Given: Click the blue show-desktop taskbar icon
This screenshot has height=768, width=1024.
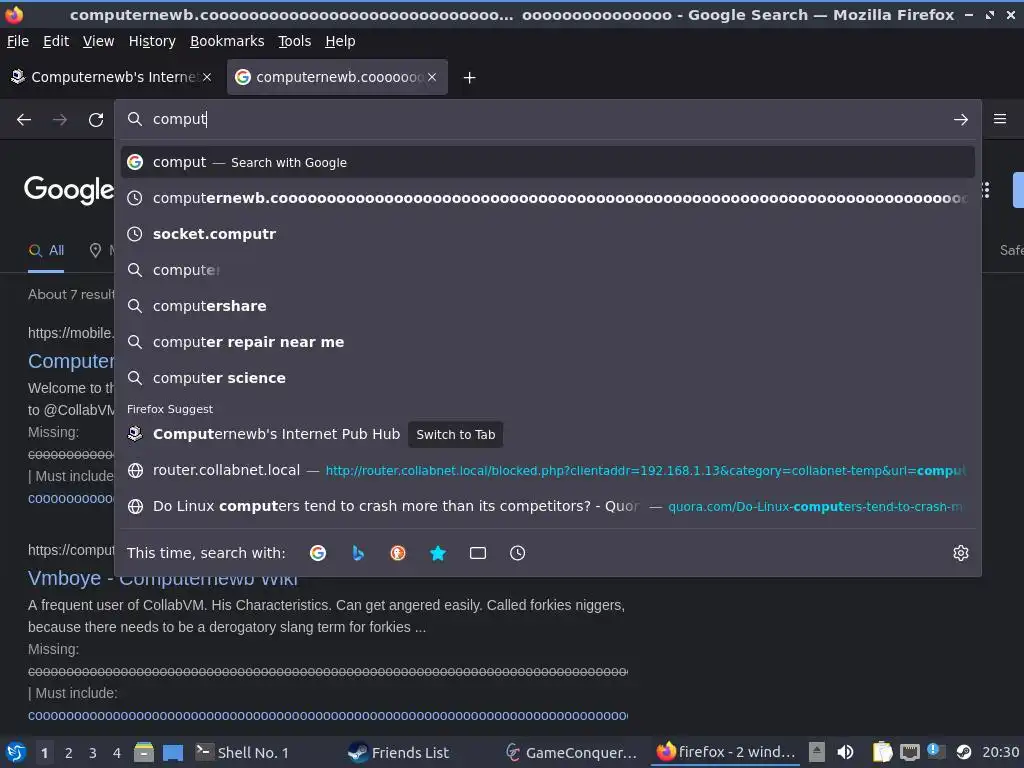Looking at the screenshot, I should tap(173, 752).
